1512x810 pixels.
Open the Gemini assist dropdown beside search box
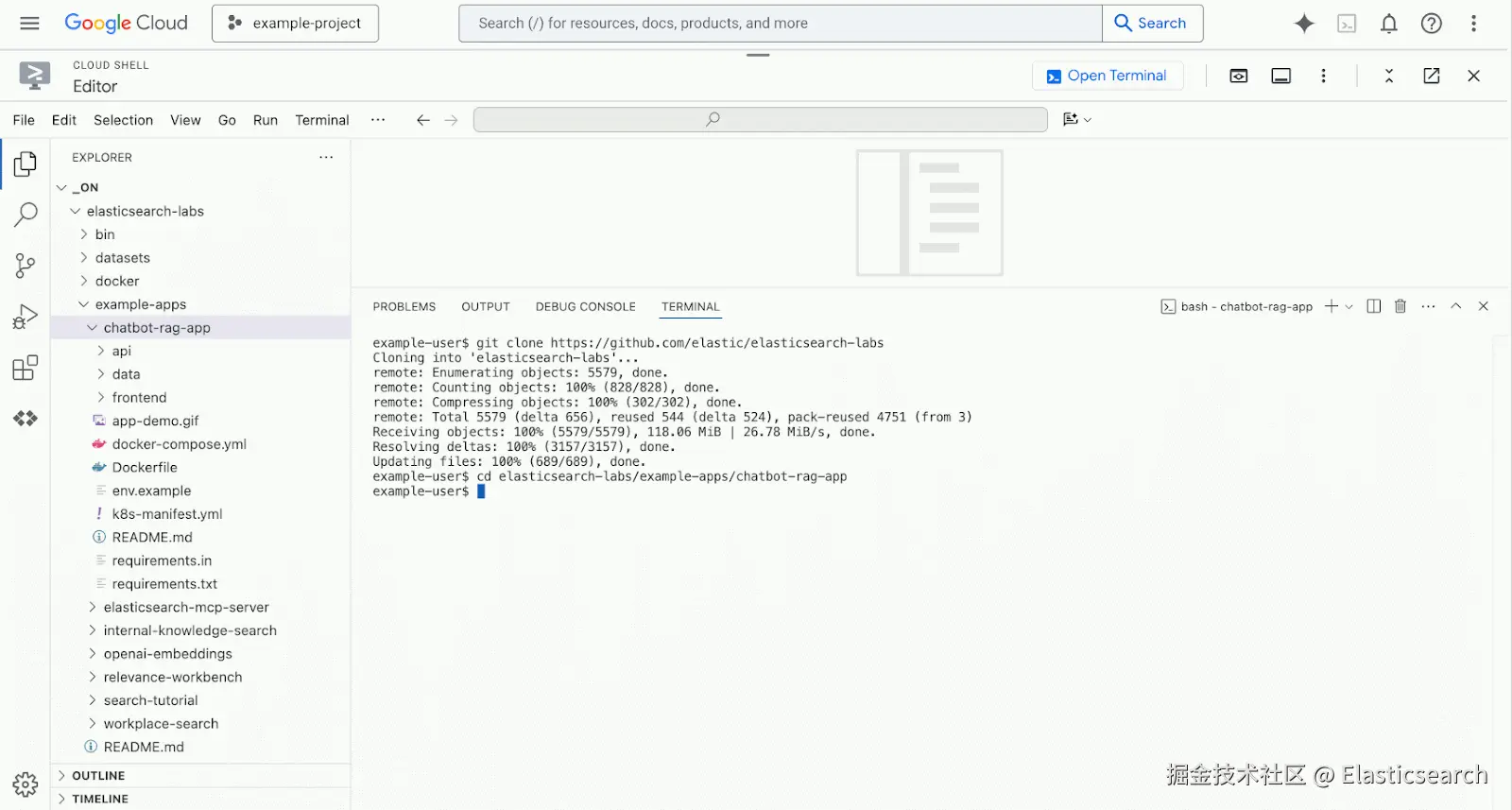[x=1077, y=119]
